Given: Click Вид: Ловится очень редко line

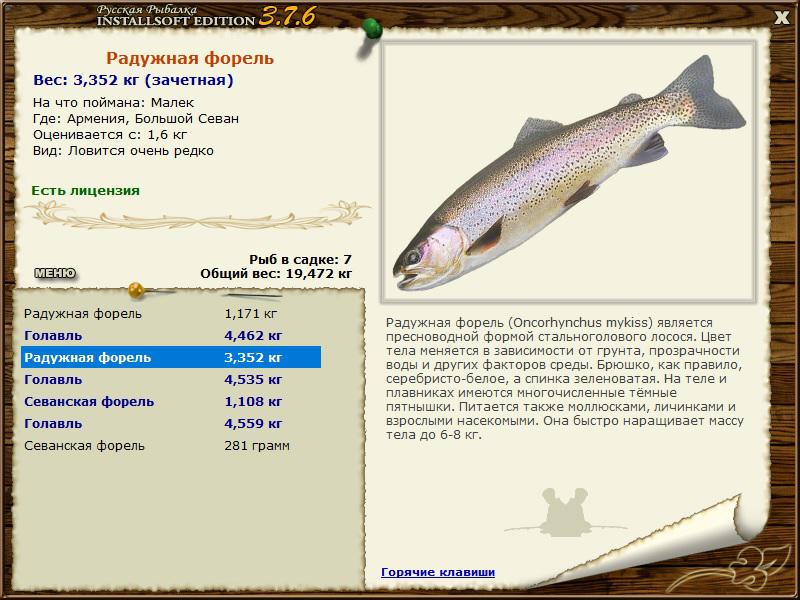Looking at the screenshot, I should [x=123, y=151].
